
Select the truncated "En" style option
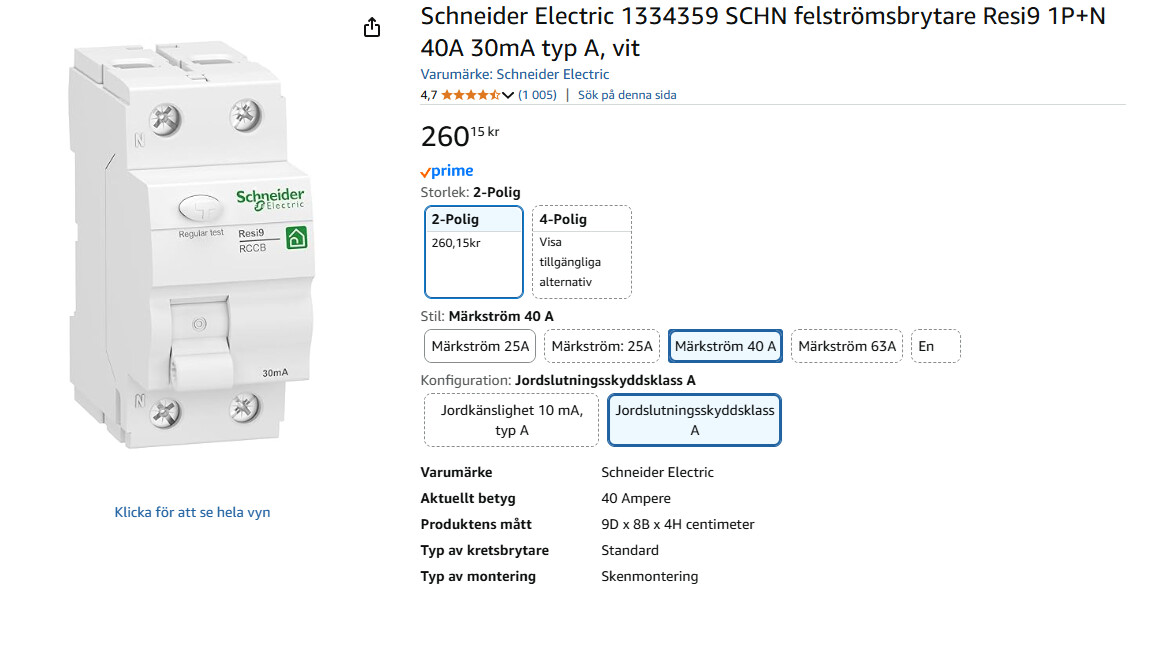click(935, 346)
